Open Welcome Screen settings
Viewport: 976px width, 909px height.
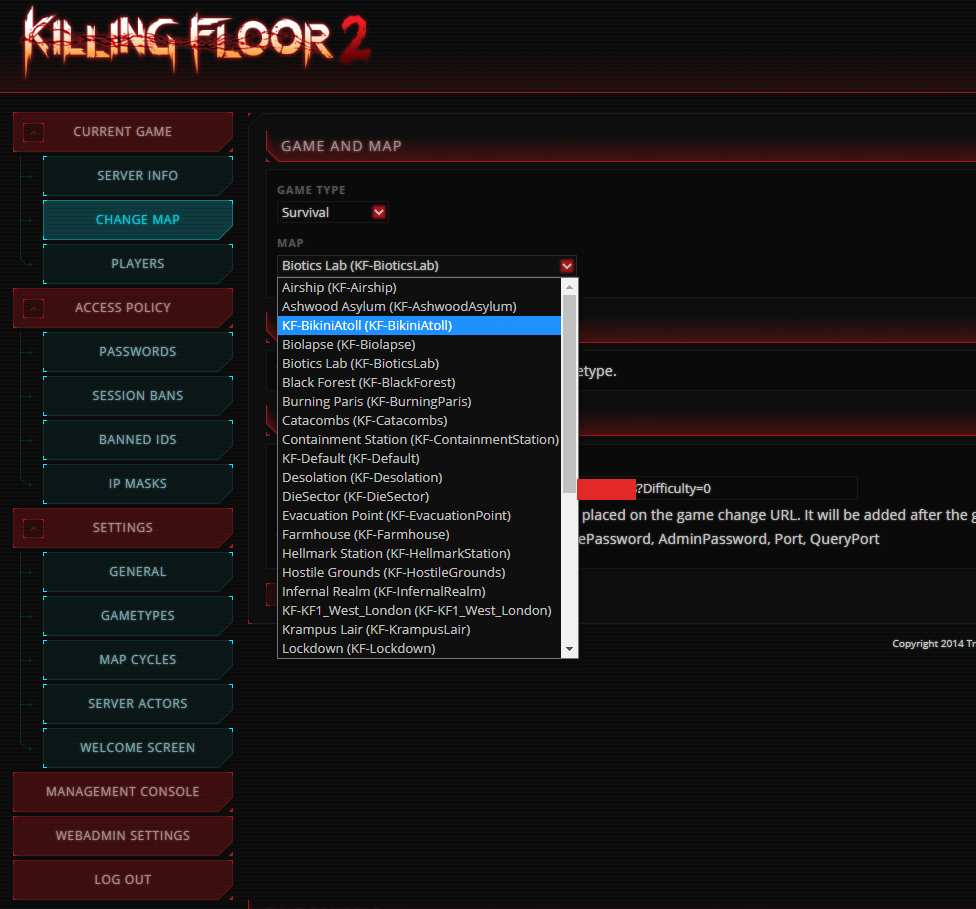(x=138, y=748)
